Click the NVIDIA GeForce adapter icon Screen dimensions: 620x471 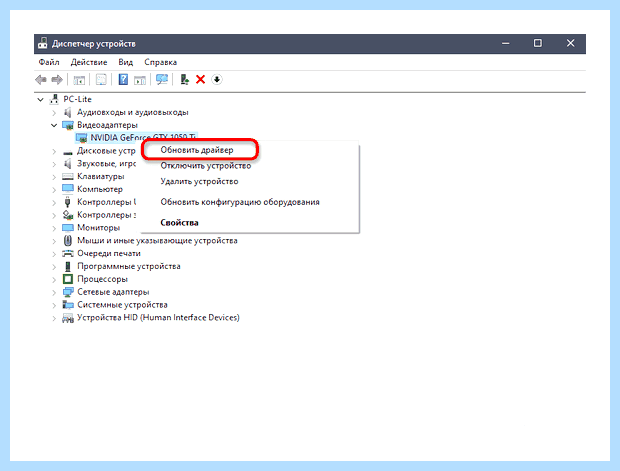click(x=81, y=138)
